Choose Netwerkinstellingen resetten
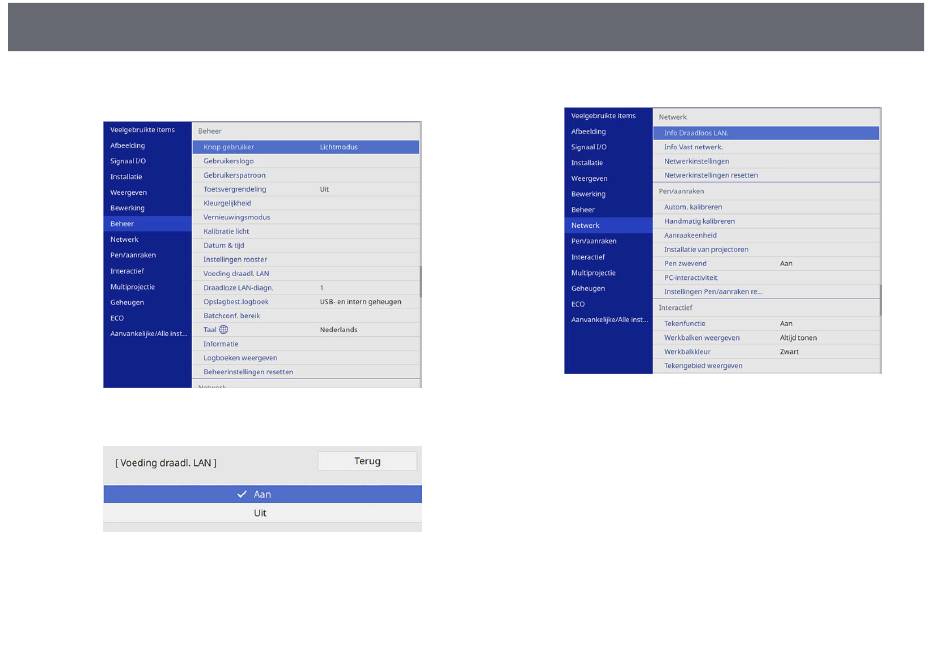Viewport: 950px width, 659px height. click(766, 175)
